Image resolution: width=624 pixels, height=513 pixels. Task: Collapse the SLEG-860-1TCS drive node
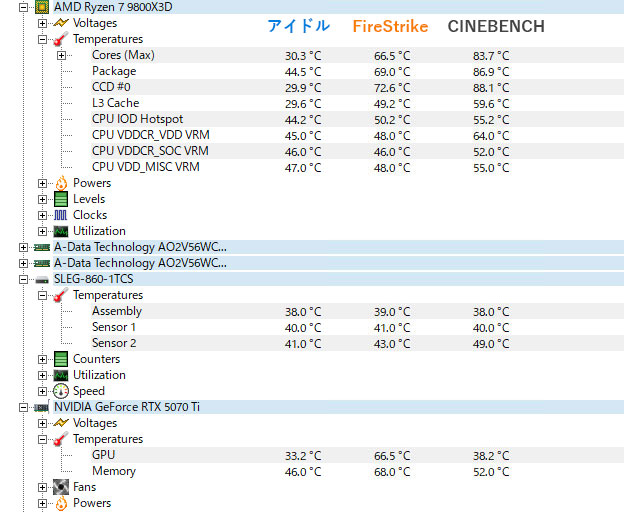(23, 279)
